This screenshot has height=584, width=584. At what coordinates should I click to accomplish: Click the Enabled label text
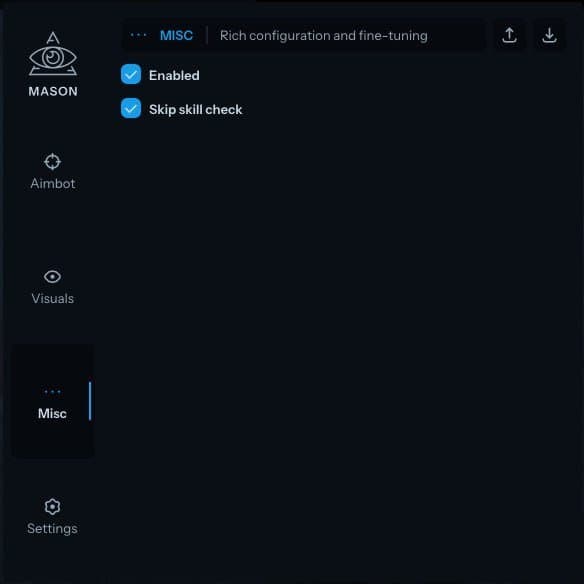click(174, 76)
